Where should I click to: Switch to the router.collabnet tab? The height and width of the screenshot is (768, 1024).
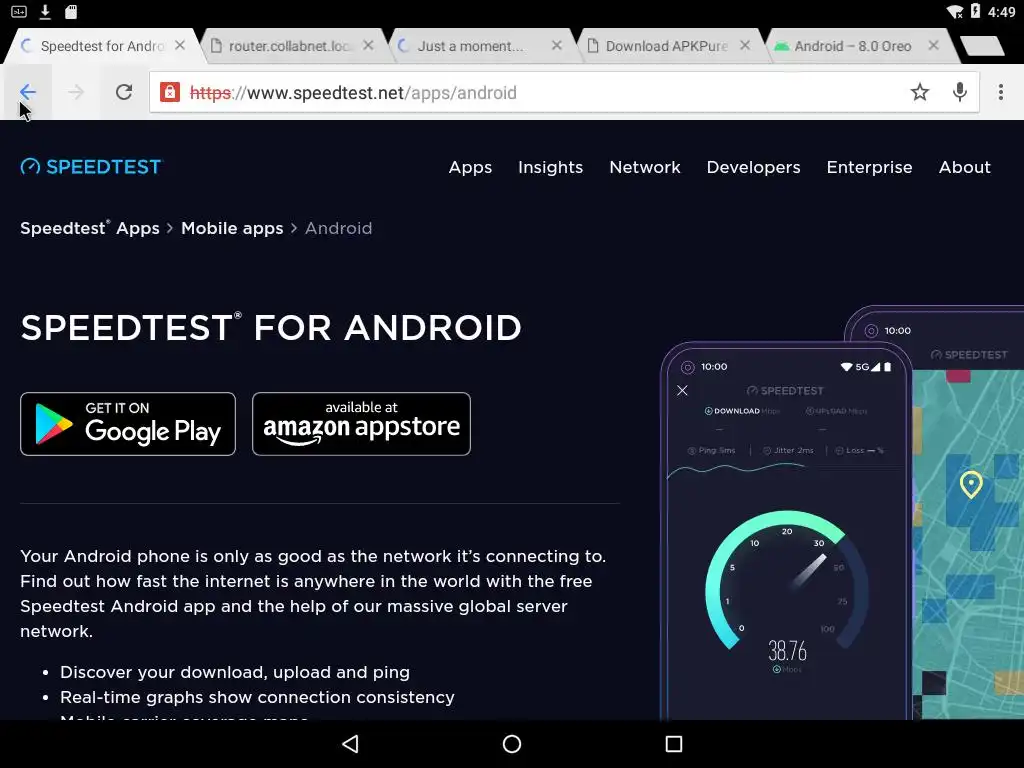click(289, 46)
